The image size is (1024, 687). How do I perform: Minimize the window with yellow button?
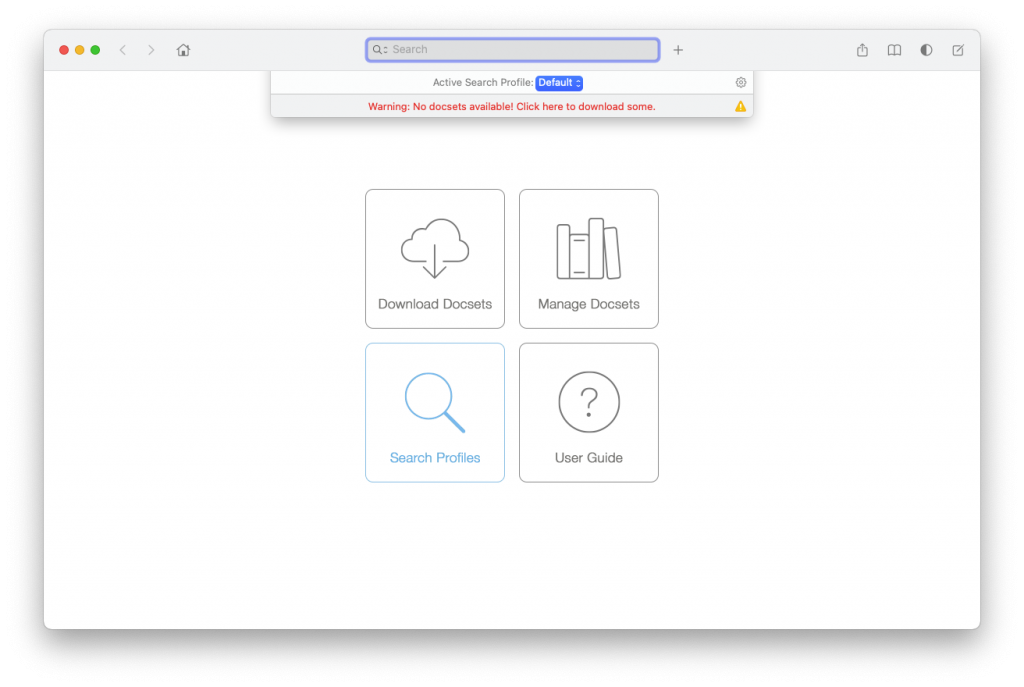click(80, 50)
